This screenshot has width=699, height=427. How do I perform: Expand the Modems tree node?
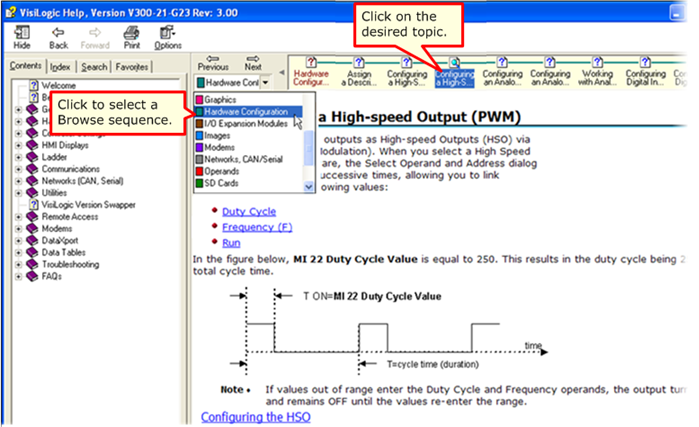[x=18, y=229]
